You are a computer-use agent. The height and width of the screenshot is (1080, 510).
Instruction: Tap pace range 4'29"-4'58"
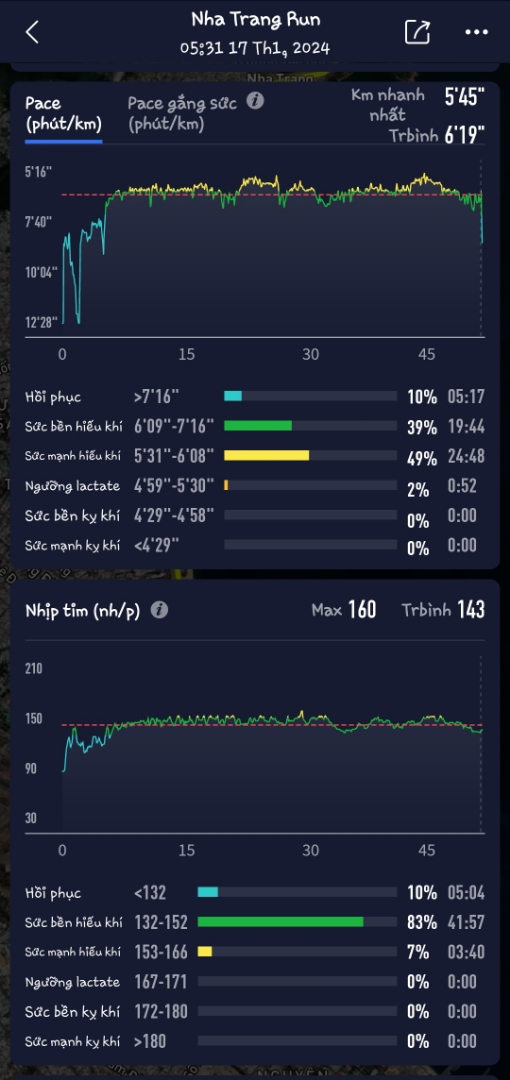(174, 515)
